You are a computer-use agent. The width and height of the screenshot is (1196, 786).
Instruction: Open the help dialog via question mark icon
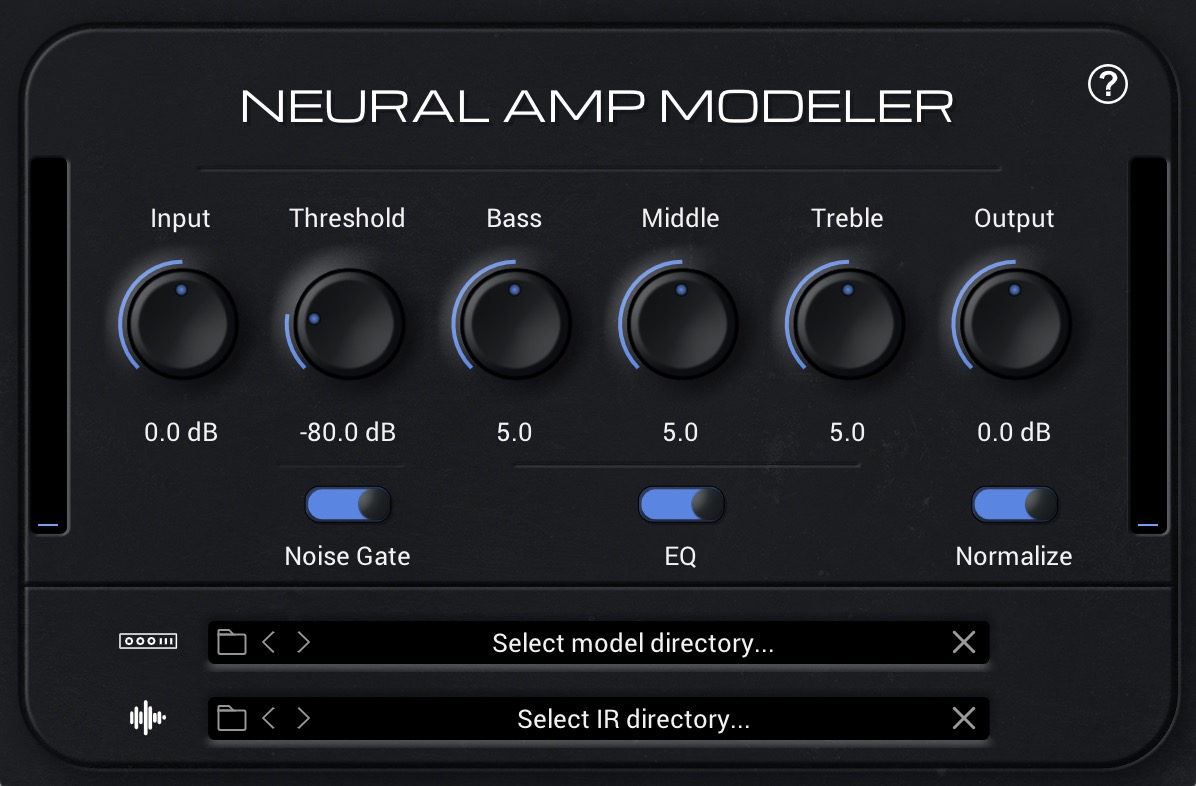point(1106,86)
